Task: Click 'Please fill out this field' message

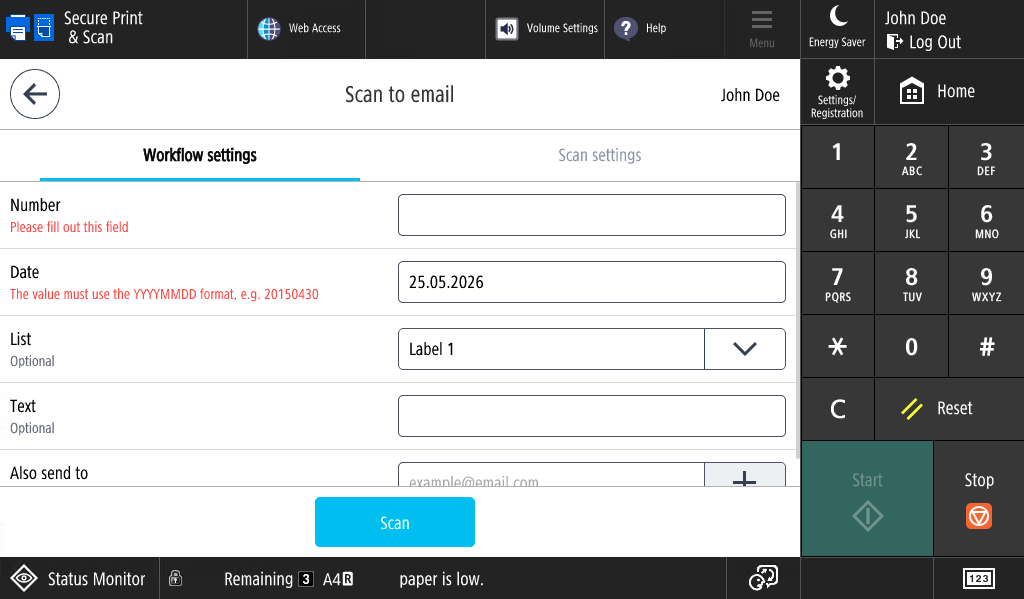Action: (x=69, y=227)
